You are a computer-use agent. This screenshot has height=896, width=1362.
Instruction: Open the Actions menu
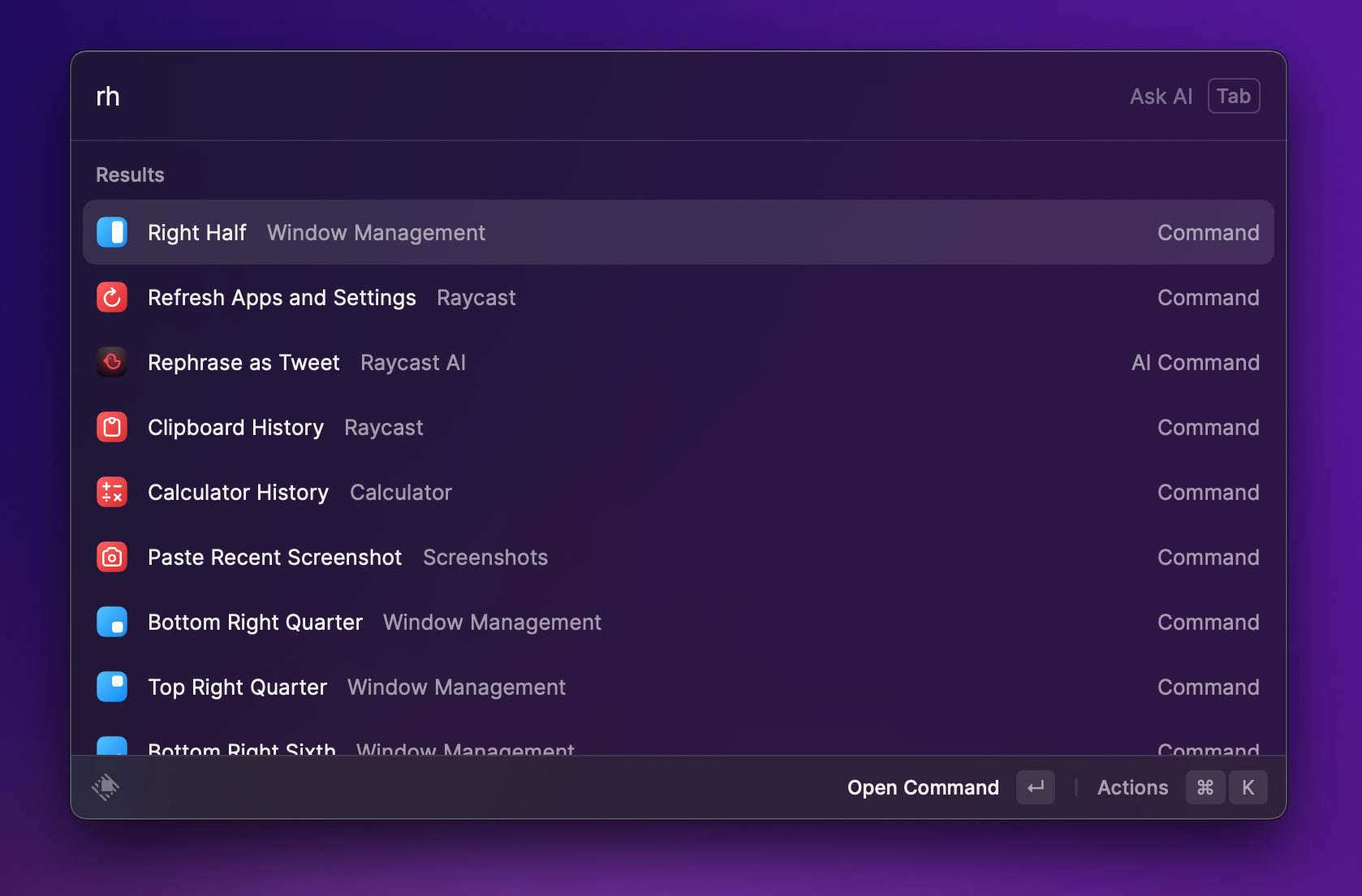[x=1132, y=787]
